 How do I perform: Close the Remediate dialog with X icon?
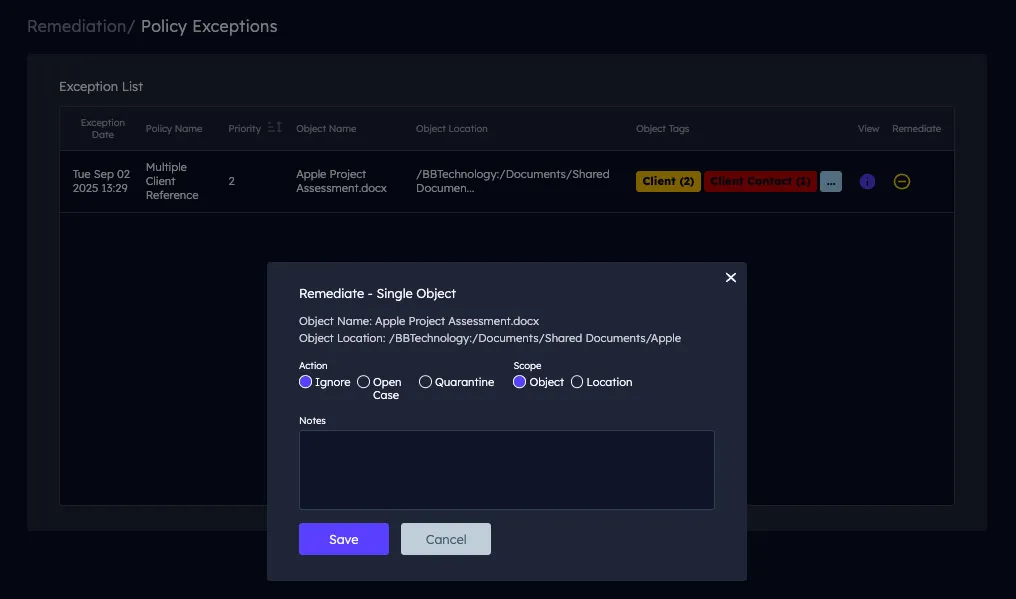pyautogui.click(x=731, y=277)
